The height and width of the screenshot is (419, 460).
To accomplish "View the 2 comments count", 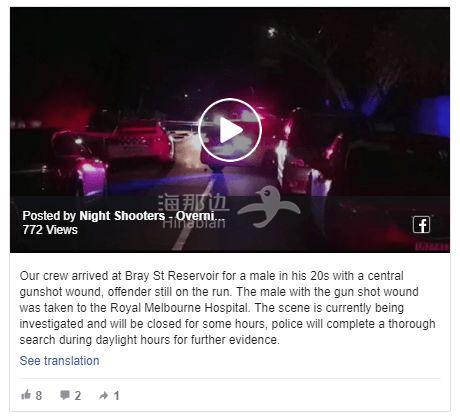I will pyautogui.click(x=78, y=396).
